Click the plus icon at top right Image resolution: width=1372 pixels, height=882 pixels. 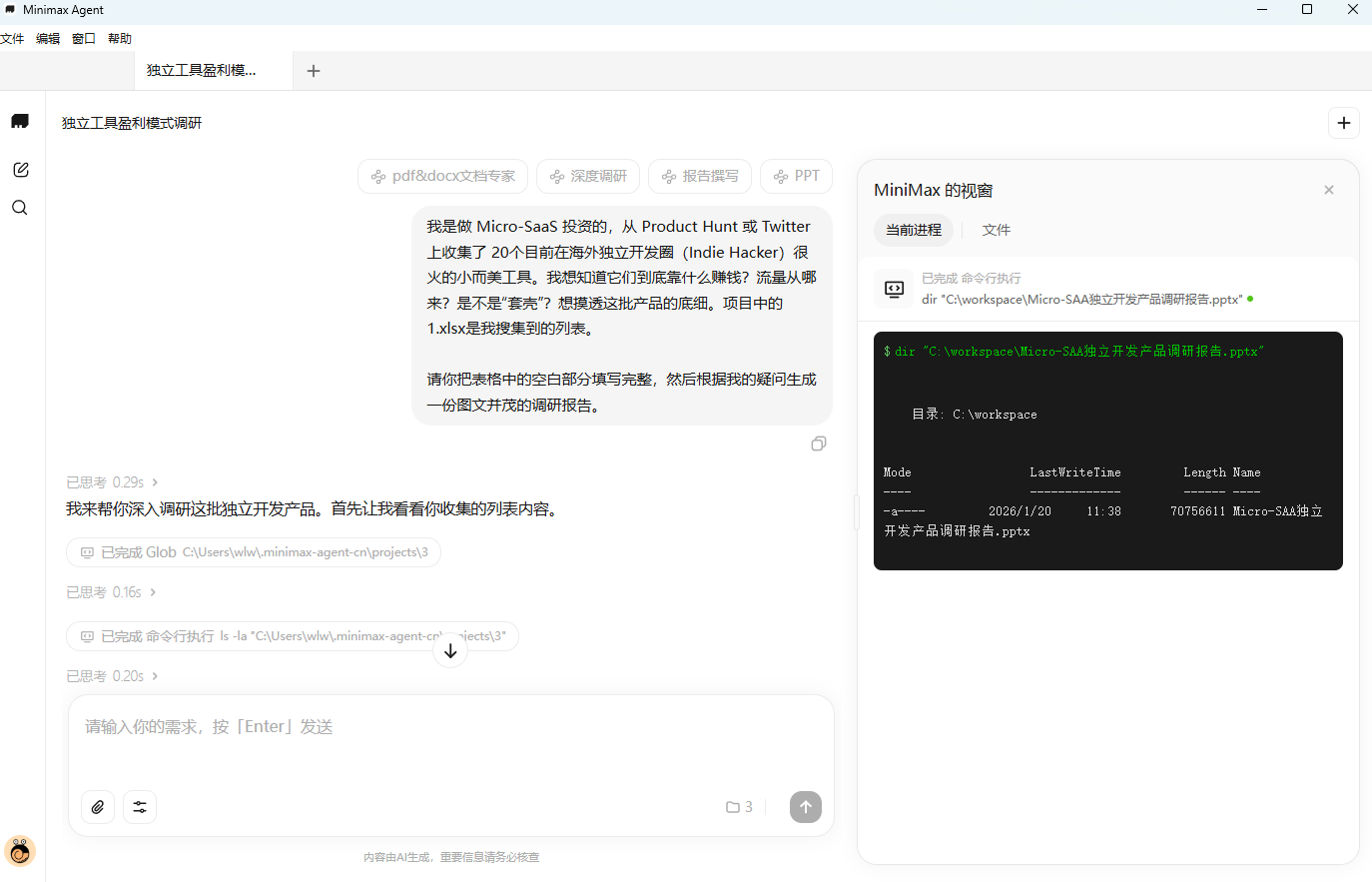[x=1343, y=123]
